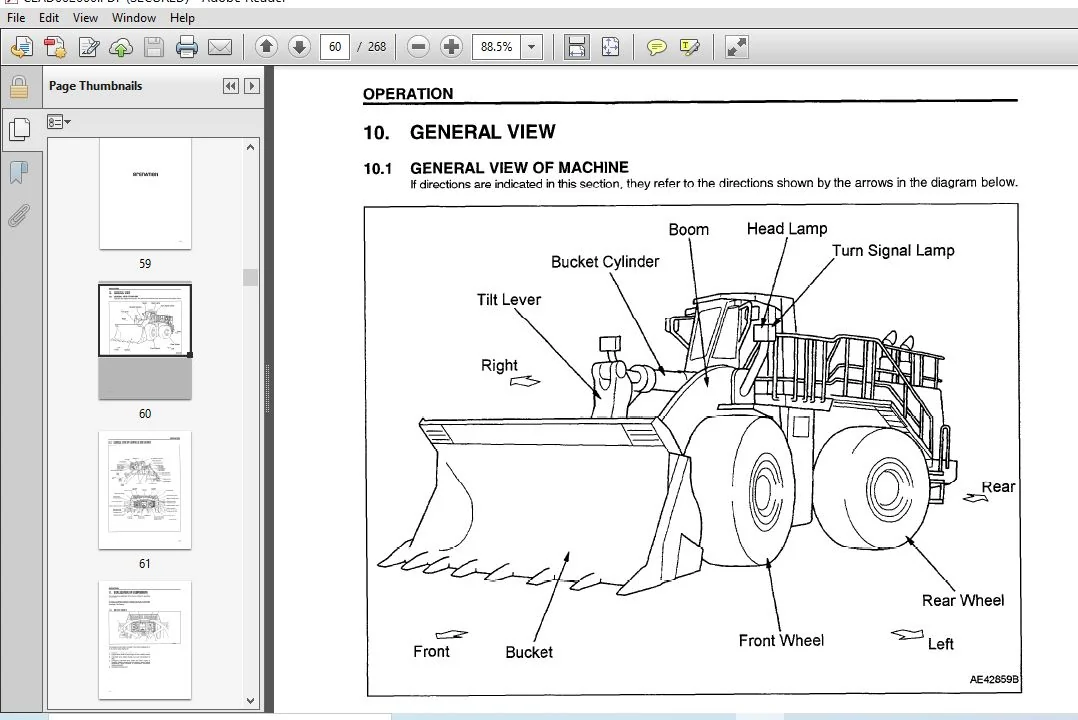Screen dimensions: 1078x720
Task: Click the "GENERAL VIEW OF MACHINE" heading
Action: click(519, 168)
